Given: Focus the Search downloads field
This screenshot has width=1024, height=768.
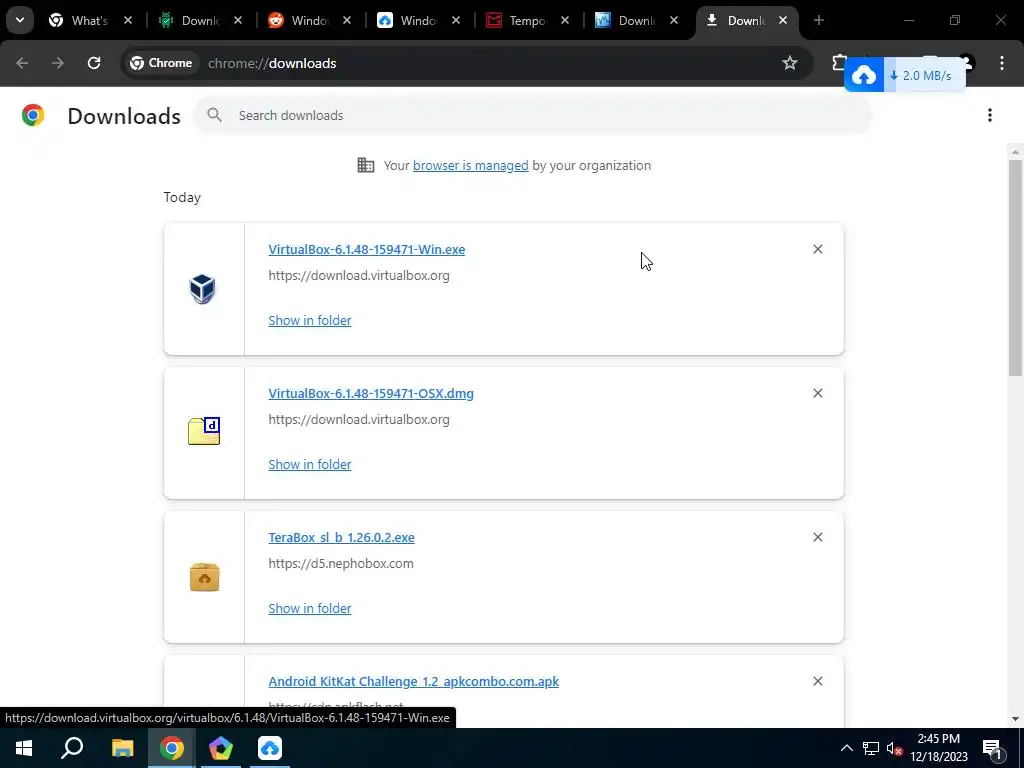Looking at the screenshot, I should [532, 116].
